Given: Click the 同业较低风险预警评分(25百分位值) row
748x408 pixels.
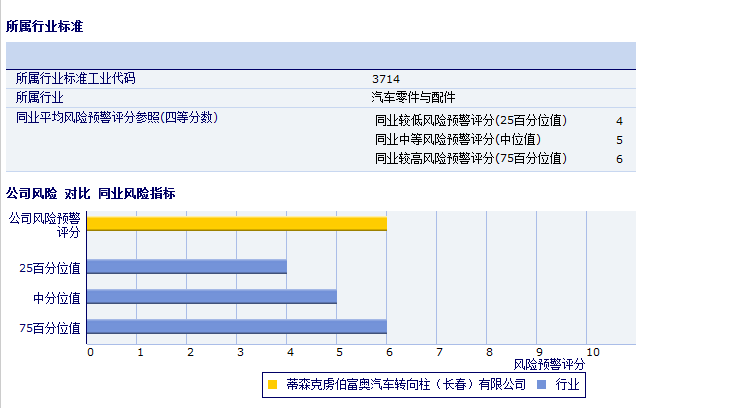Looking at the screenshot, I should (470, 121).
